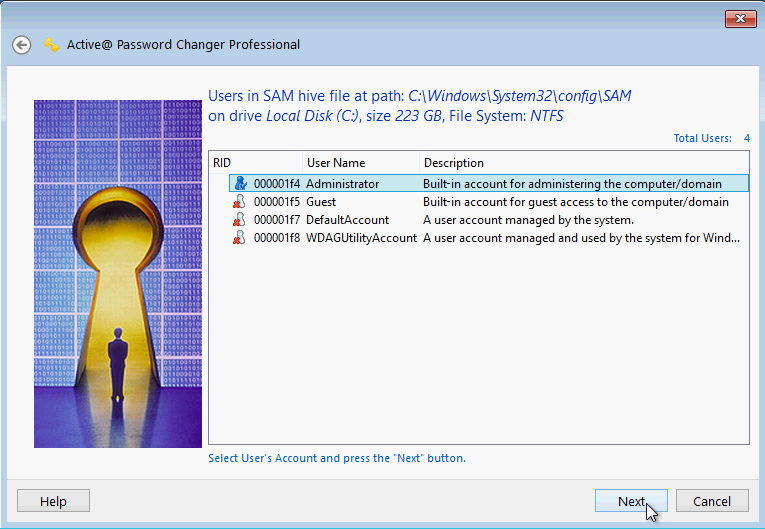Click description 'Built-in account for administering the computer/domain'
Viewport: 765px width, 529px height.
click(x=572, y=184)
